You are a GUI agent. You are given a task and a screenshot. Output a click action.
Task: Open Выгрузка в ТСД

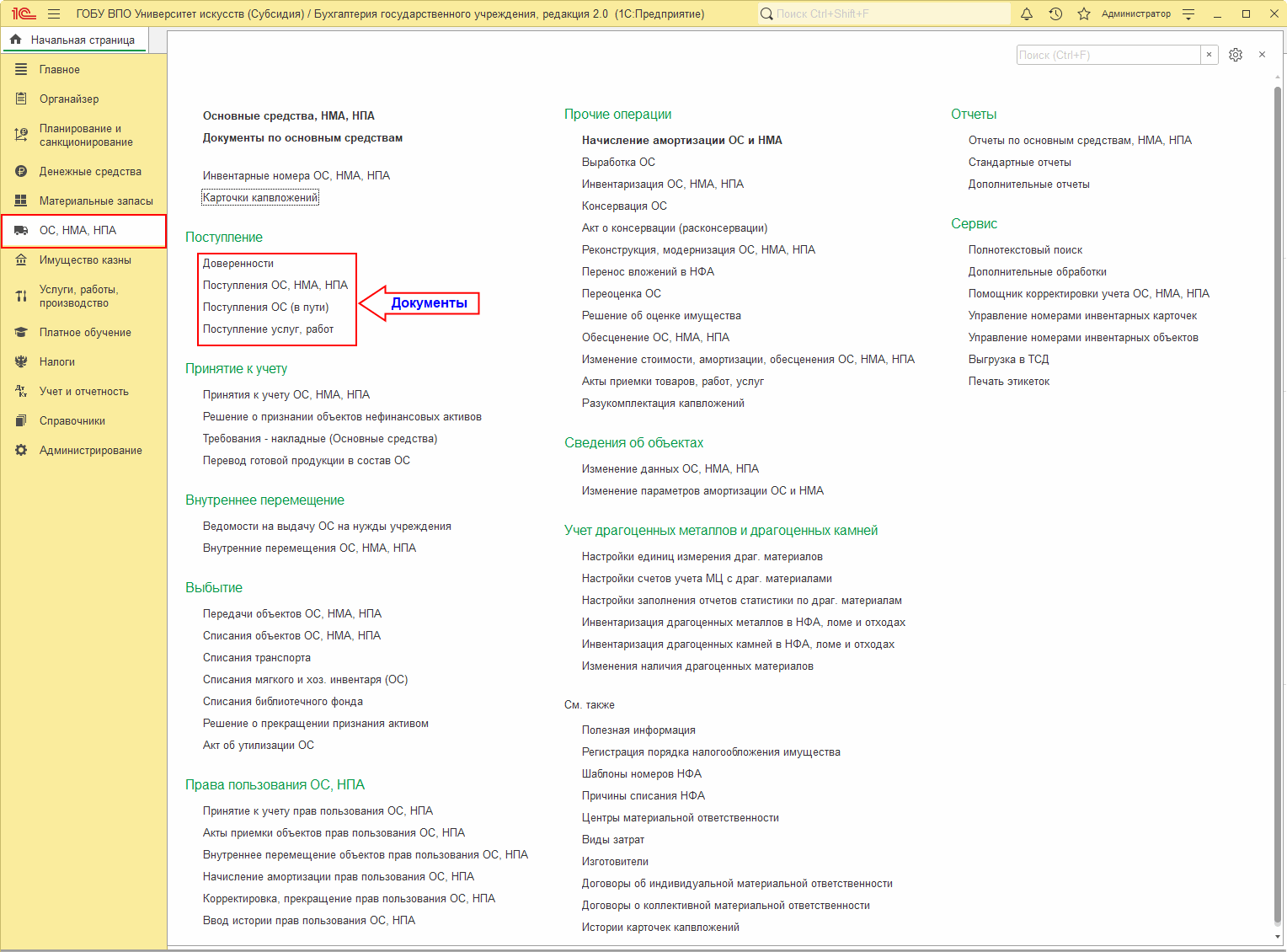pos(1008,359)
